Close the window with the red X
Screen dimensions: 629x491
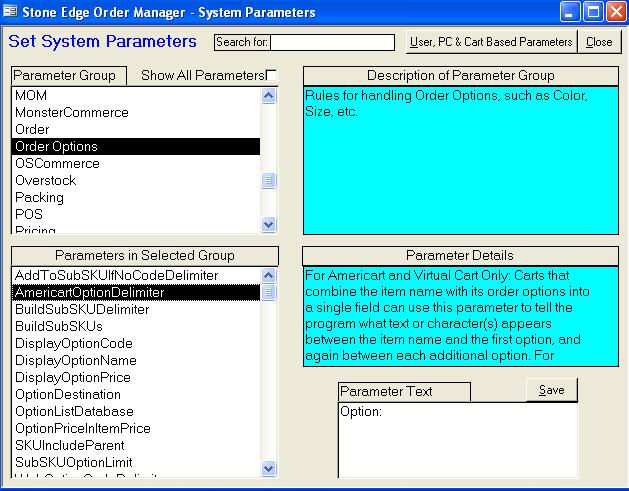pos(616,11)
